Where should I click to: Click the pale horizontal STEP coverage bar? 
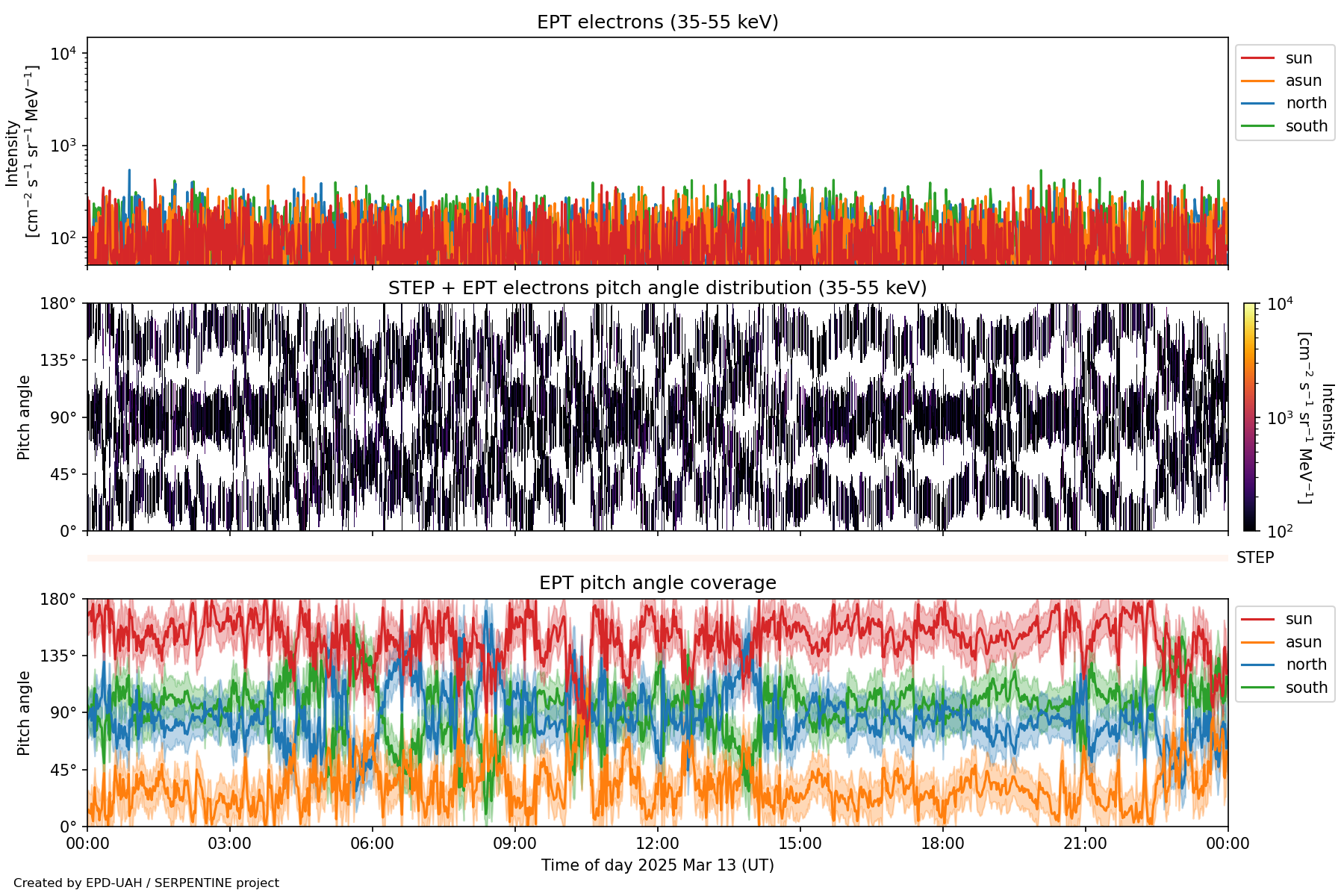click(x=657, y=558)
